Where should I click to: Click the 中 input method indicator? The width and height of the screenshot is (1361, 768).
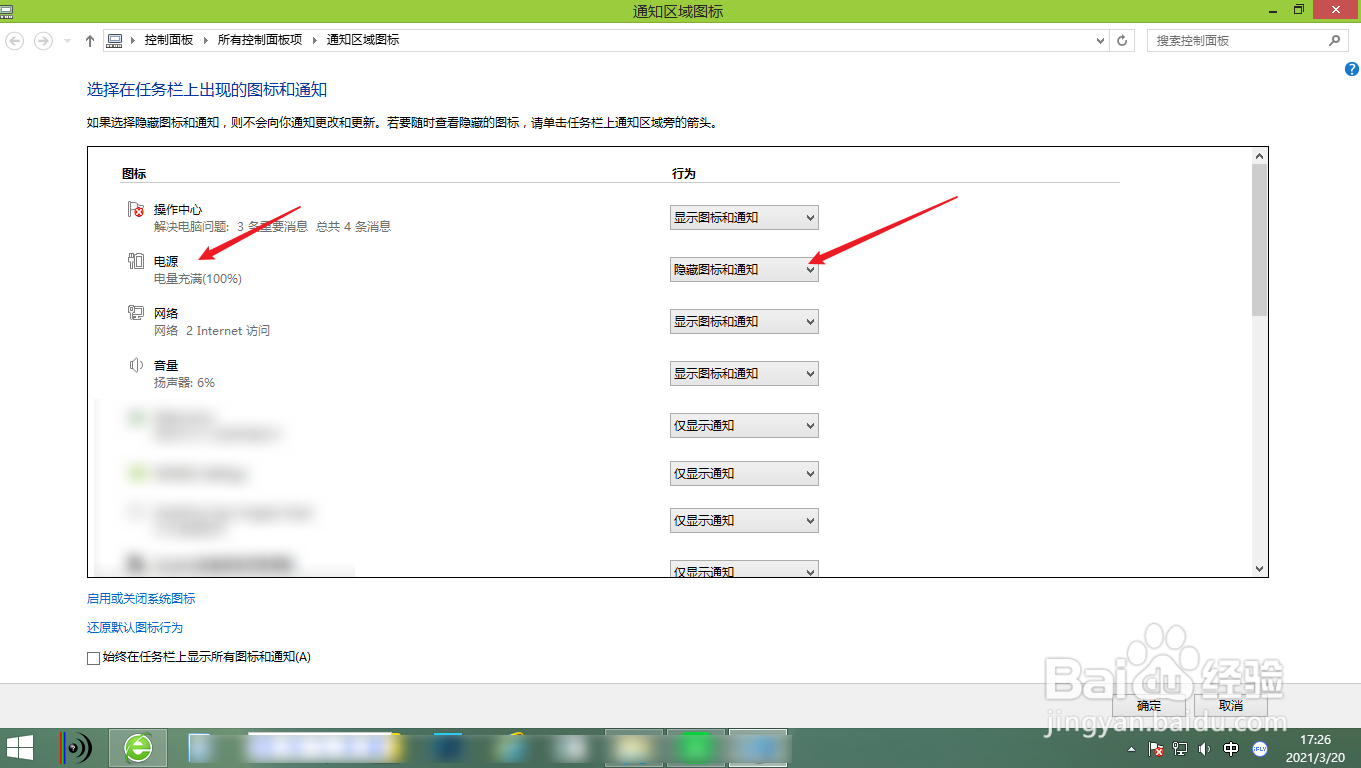coord(1231,748)
